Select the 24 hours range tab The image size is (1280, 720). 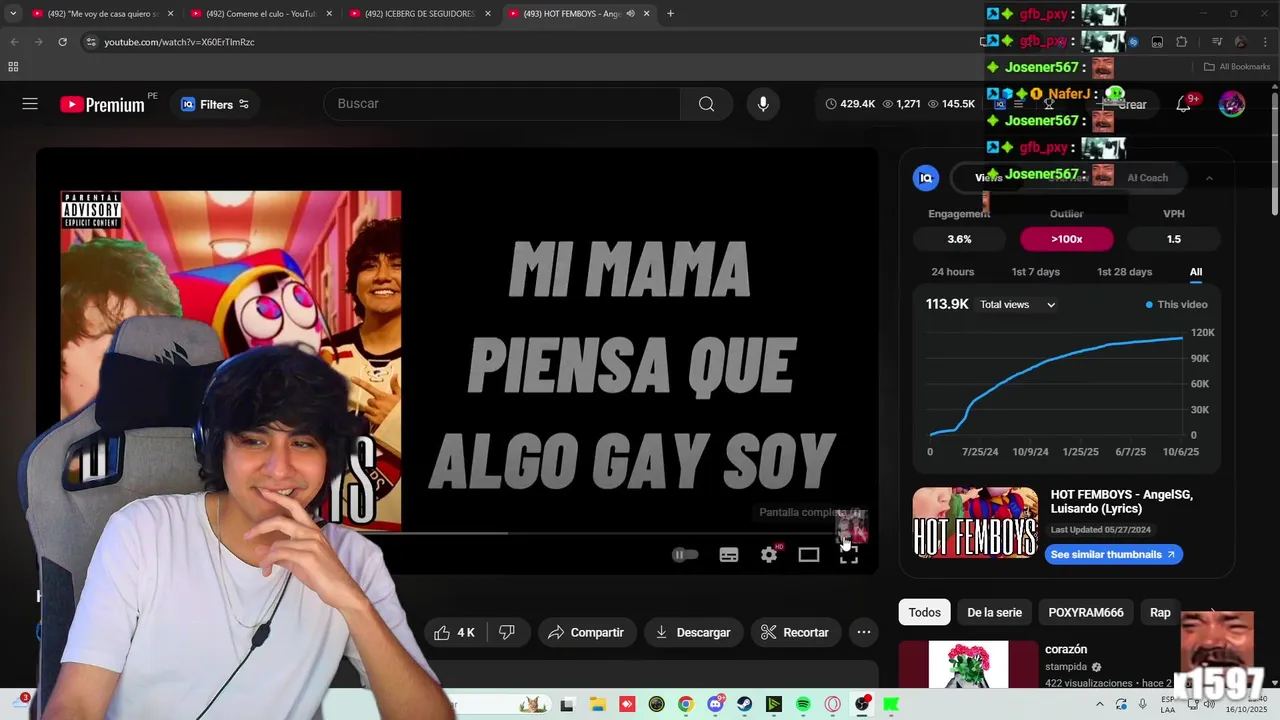click(952, 272)
